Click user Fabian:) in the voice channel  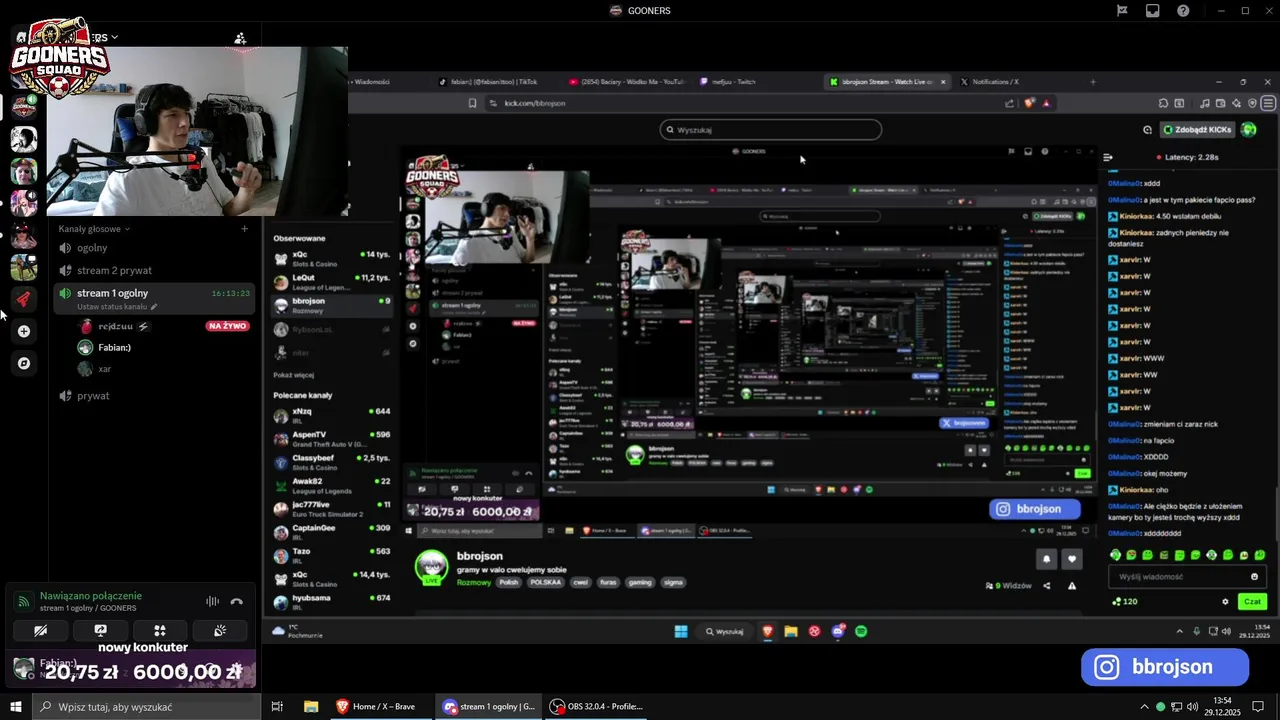click(x=105, y=348)
